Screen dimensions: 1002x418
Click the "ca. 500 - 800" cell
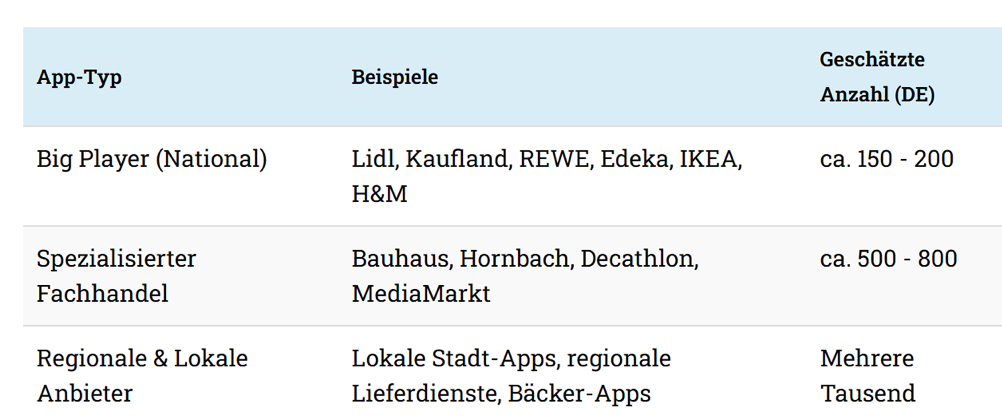pos(888,259)
